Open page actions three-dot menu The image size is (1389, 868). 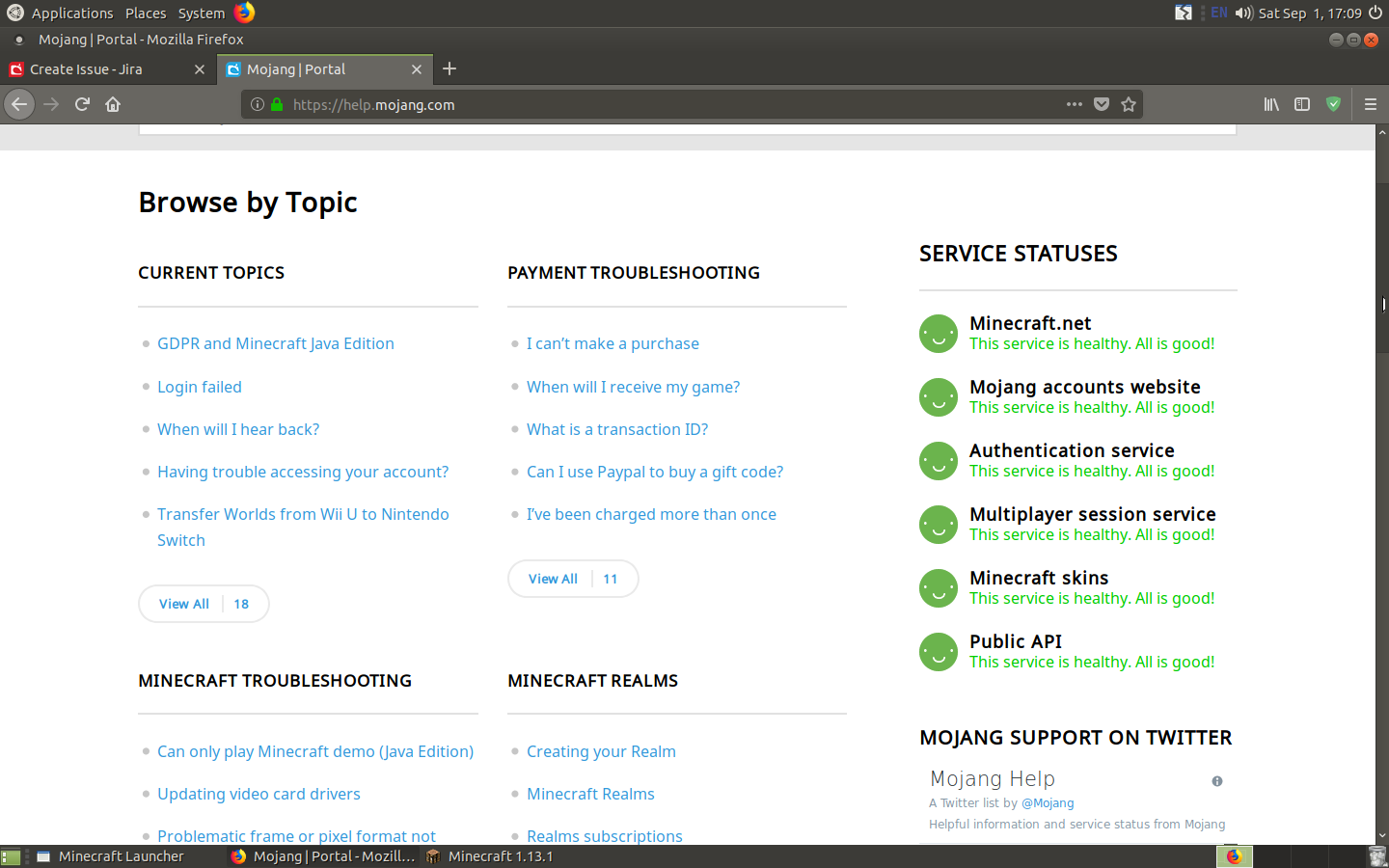(1075, 104)
